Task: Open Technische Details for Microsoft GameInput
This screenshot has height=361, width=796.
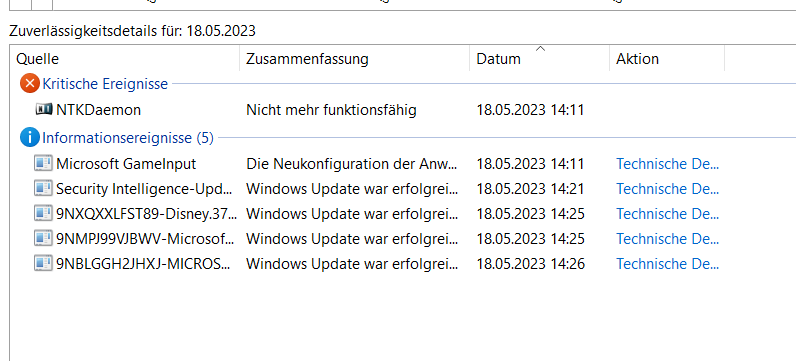Action: pos(668,164)
